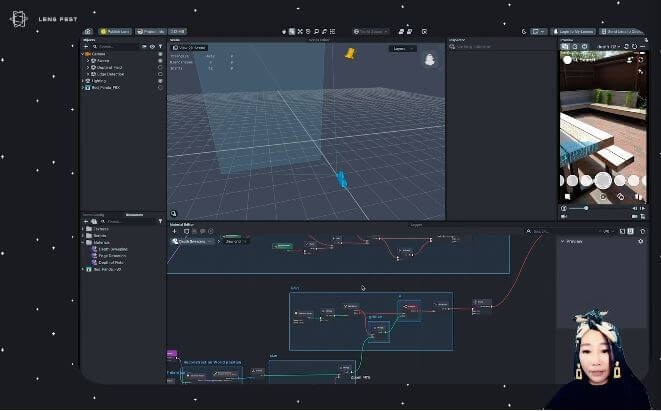Viewport: 661px width, 411px height.
Task: Expand the Diagonal Pixel object in the Objects tree
Action: pos(88,67)
